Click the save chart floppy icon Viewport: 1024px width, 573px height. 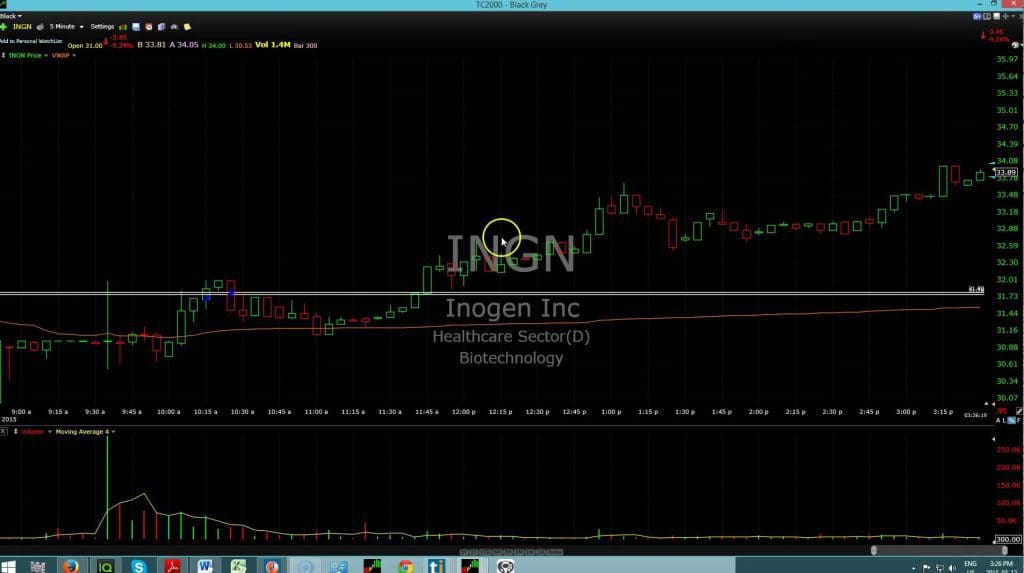tap(136, 27)
